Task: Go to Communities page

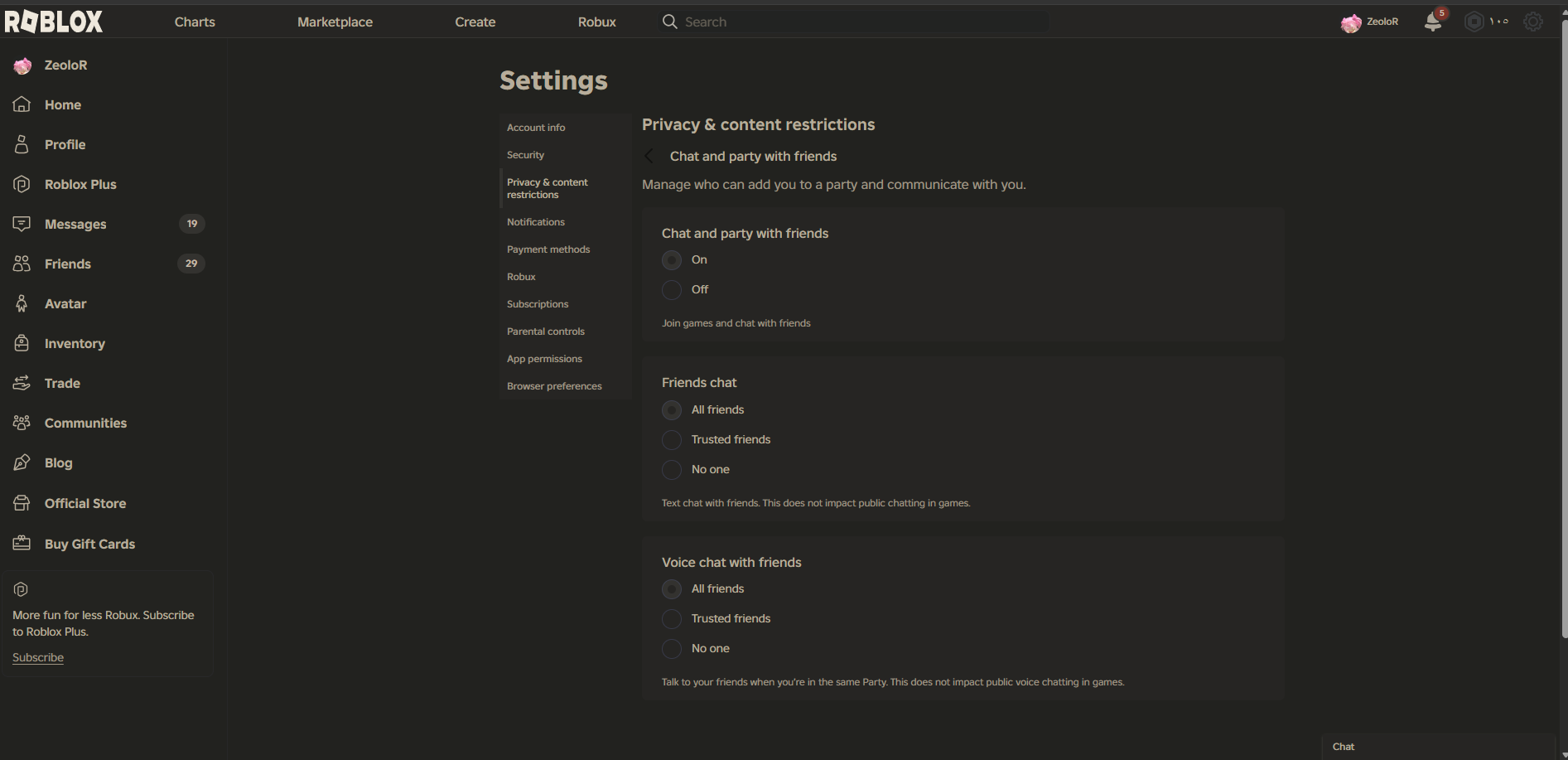Action: point(86,424)
